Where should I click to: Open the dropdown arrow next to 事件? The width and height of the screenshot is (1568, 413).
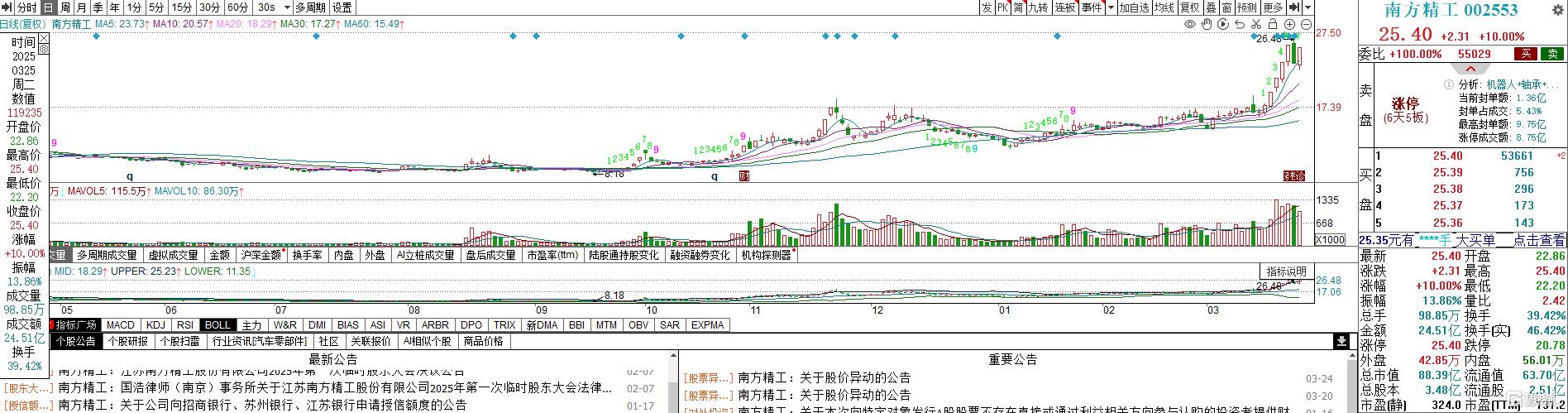1111,7
